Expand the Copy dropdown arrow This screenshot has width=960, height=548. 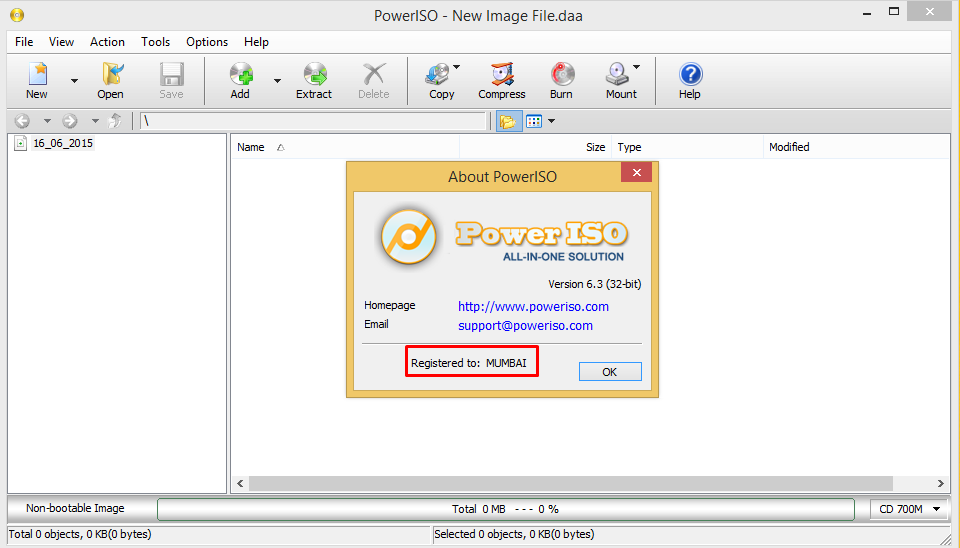click(457, 67)
